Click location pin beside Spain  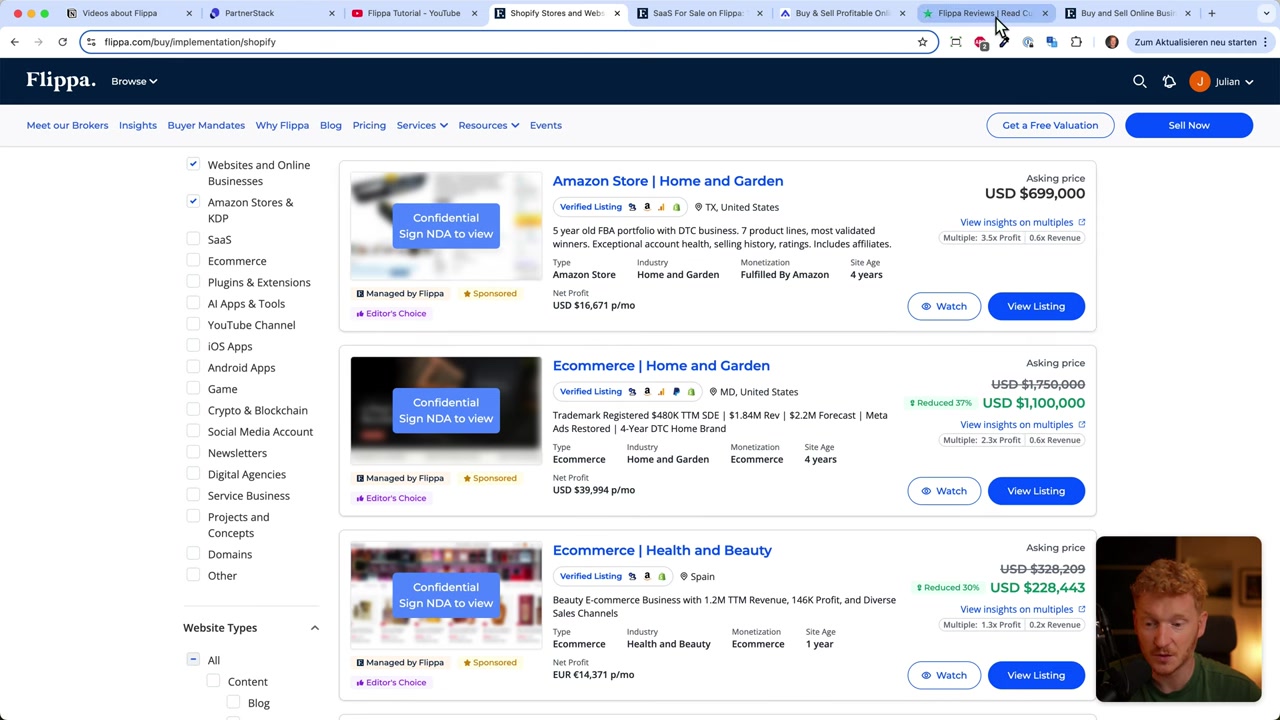point(683,576)
